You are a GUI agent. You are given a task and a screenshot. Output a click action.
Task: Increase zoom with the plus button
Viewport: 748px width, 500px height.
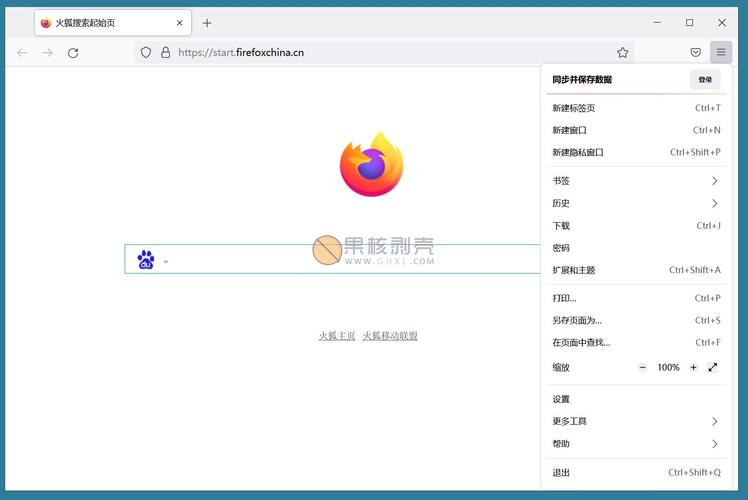click(x=693, y=367)
